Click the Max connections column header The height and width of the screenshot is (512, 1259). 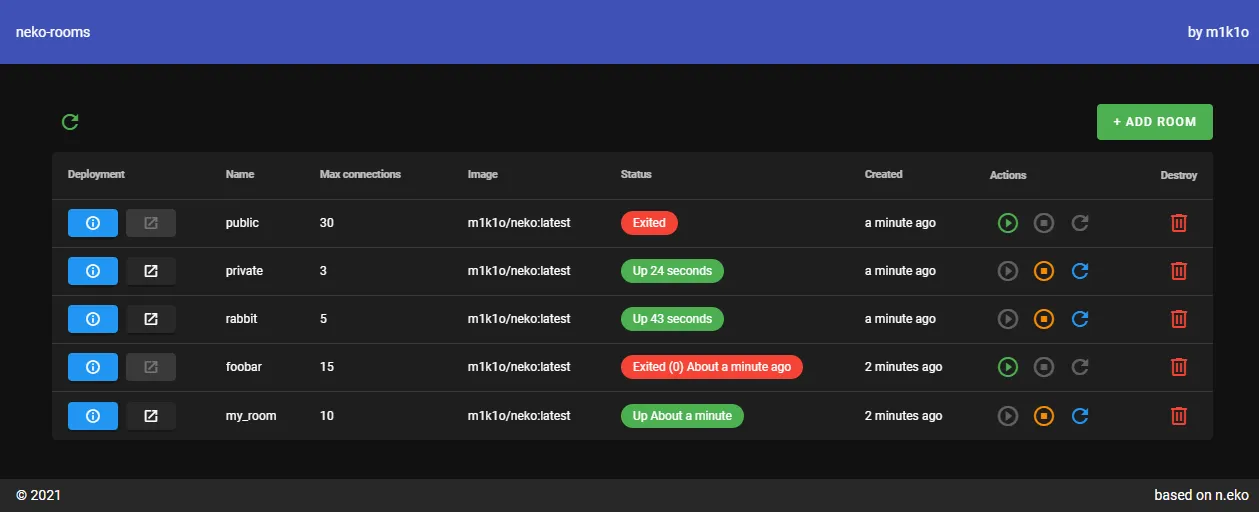(360, 174)
